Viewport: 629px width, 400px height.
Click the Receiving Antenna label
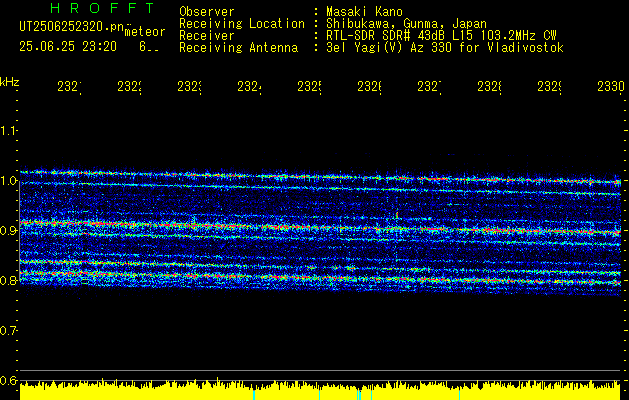[x=239, y=48]
